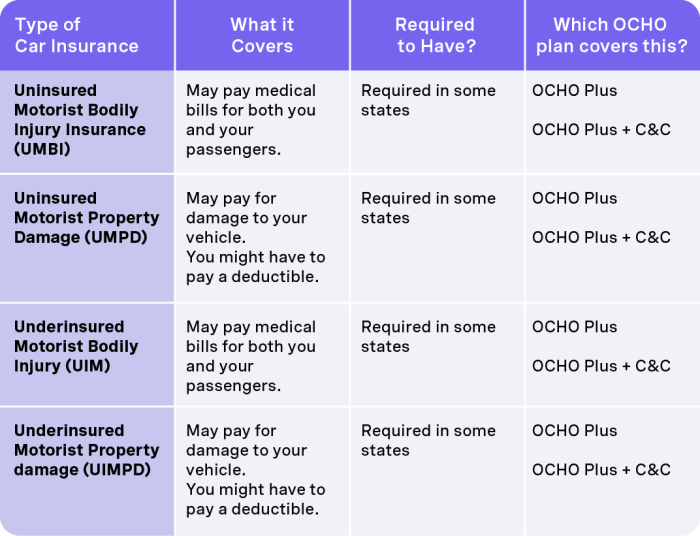The height and width of the screenshot is (536, 700).
Task: Select the UIM row coverage description text
Action: (x=251, y=356)
